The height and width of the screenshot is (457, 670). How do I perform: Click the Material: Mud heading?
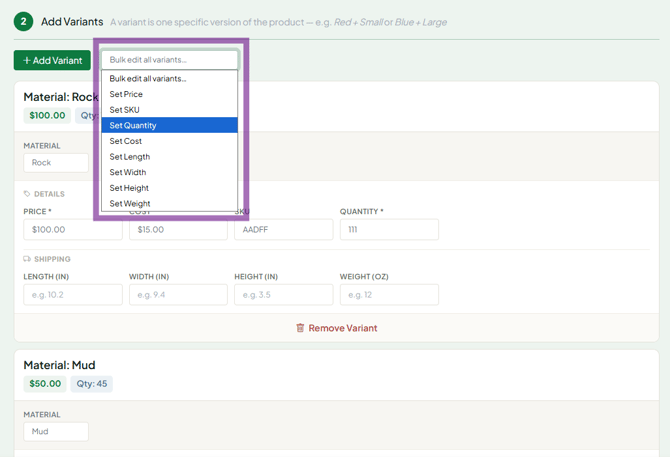[59, 365]
